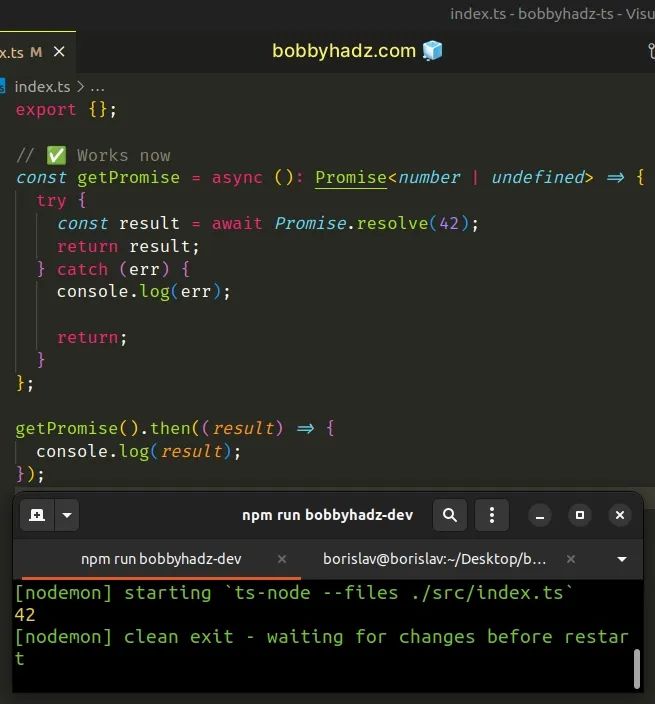Click the 'console.log(result);' line
This screenshot has width=655, height=704.
pos(139,452)
